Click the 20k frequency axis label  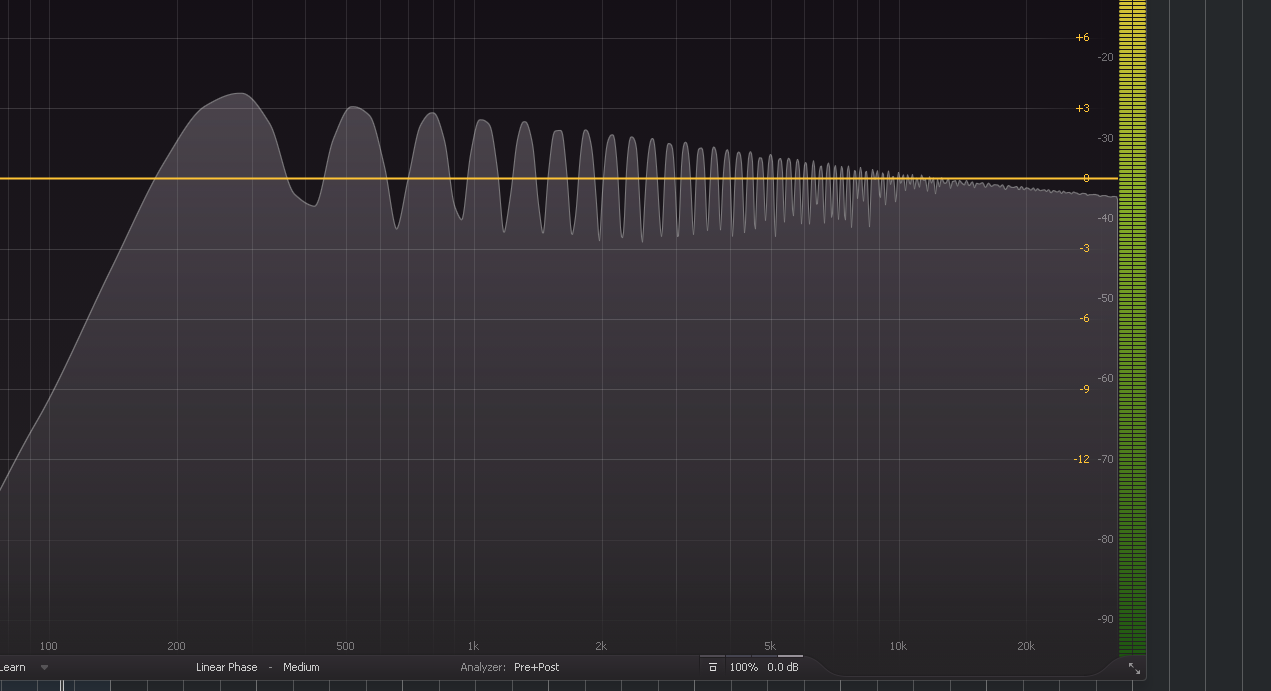(x=1026, y=646)
